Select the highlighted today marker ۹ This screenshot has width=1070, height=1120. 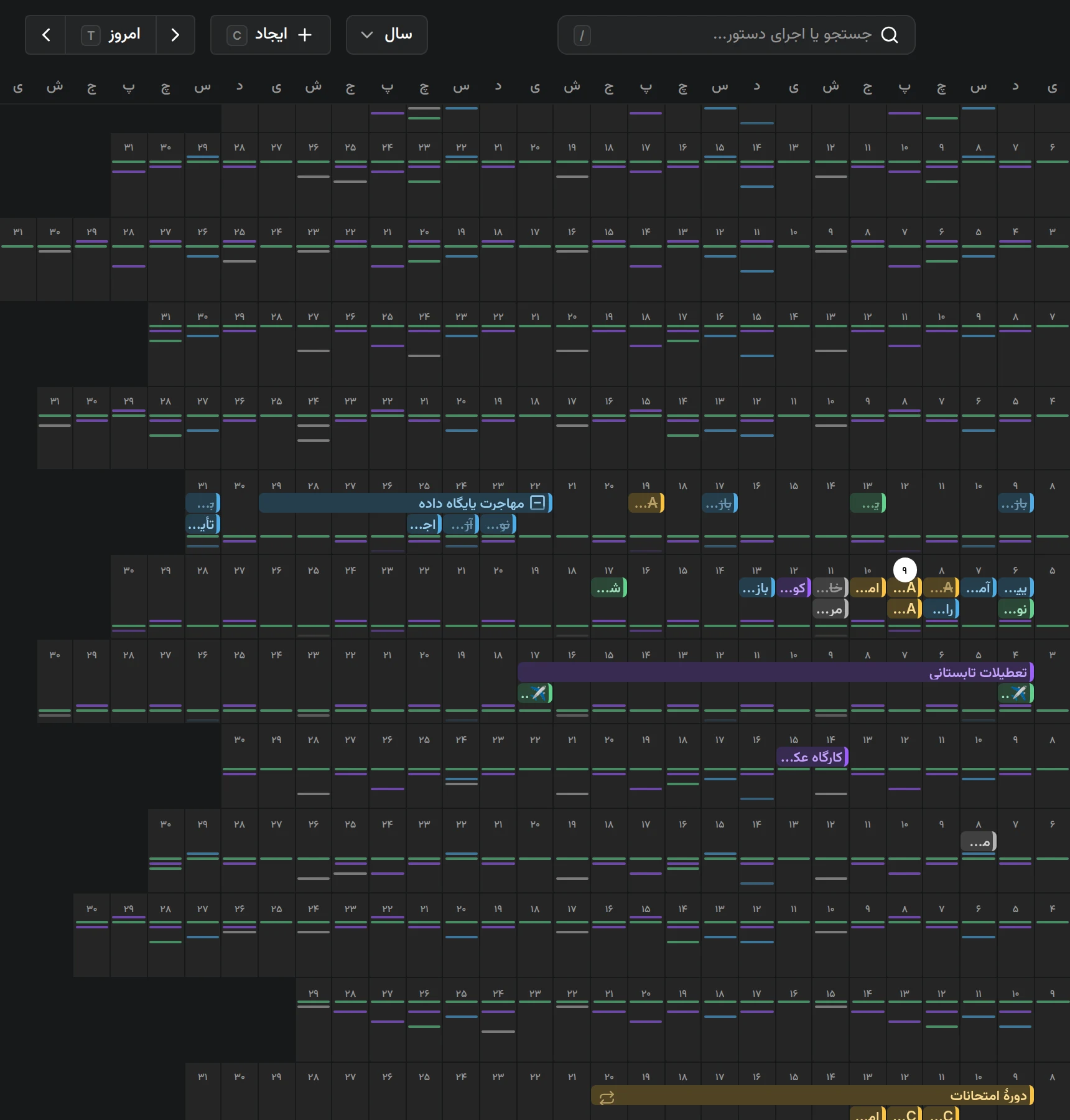coord(905,570)
